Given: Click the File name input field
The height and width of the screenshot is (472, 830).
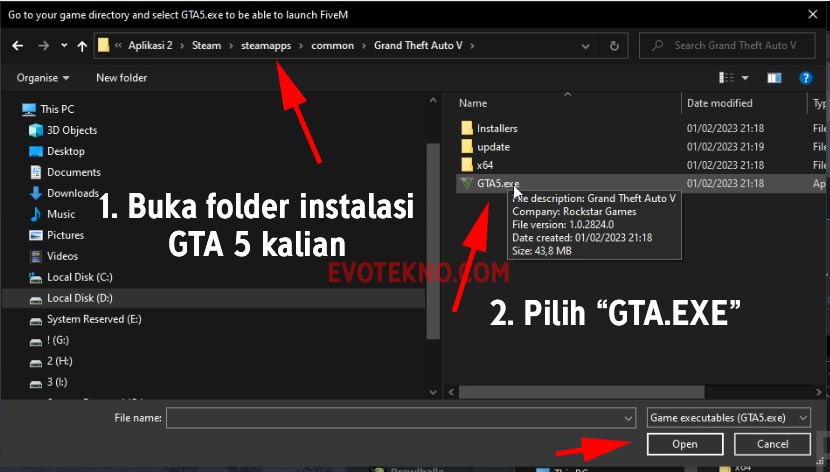Looking at the screenshot, I should pos(400,417).
